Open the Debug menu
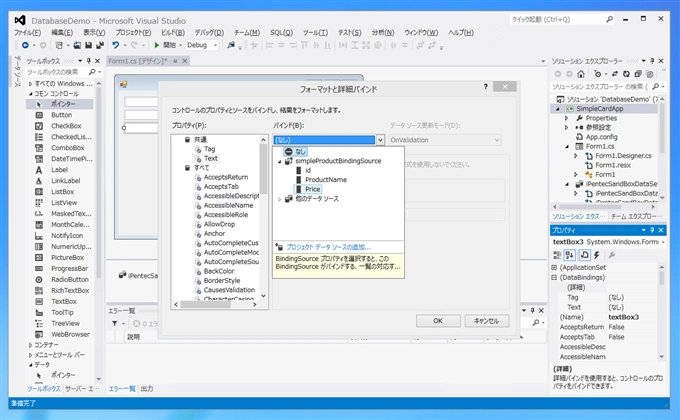Viewport: 680px width, 420px height. click(209, 33)
